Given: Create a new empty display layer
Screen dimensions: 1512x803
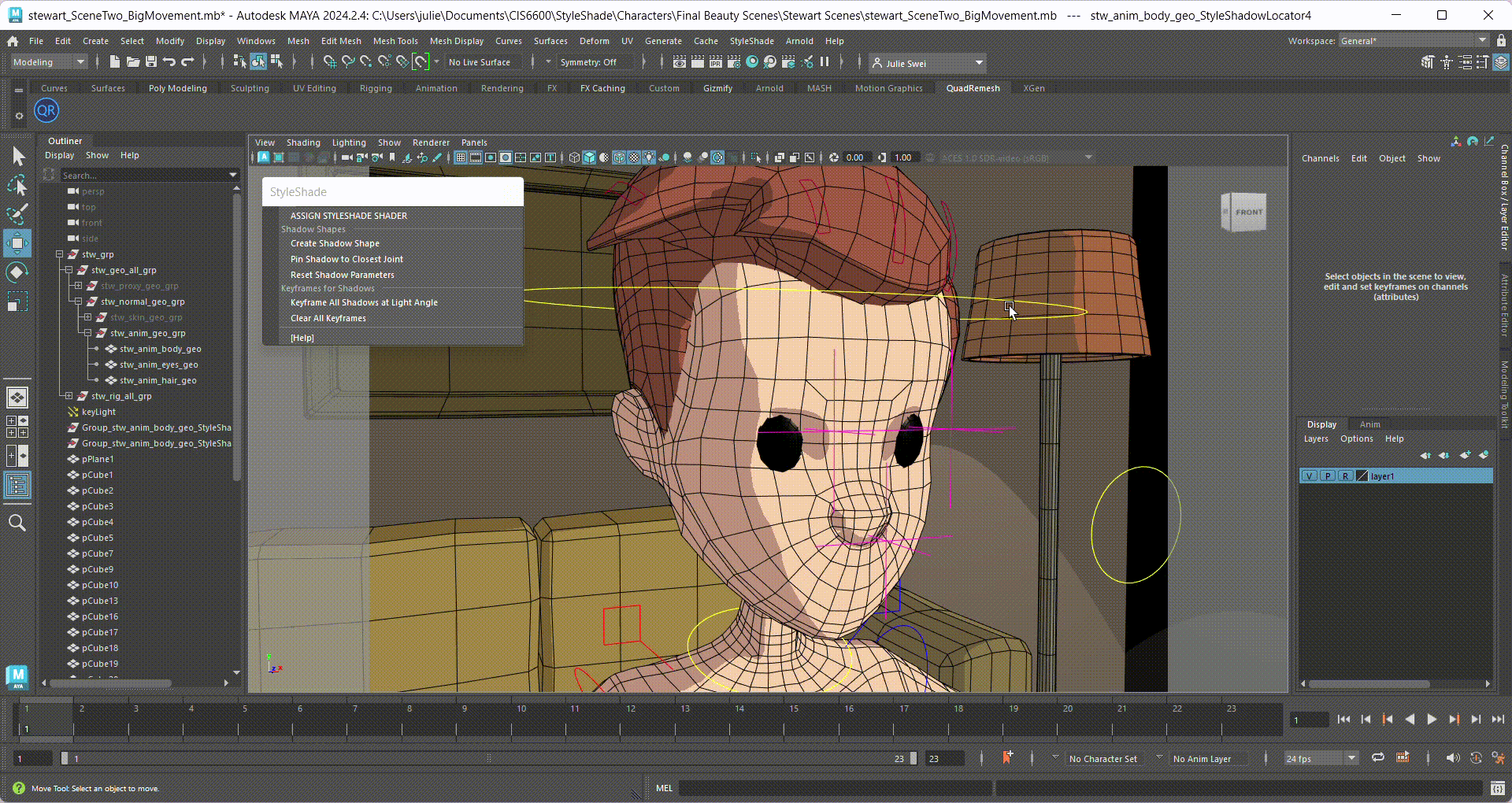Looking at the screenshot, I should 1465,455.
